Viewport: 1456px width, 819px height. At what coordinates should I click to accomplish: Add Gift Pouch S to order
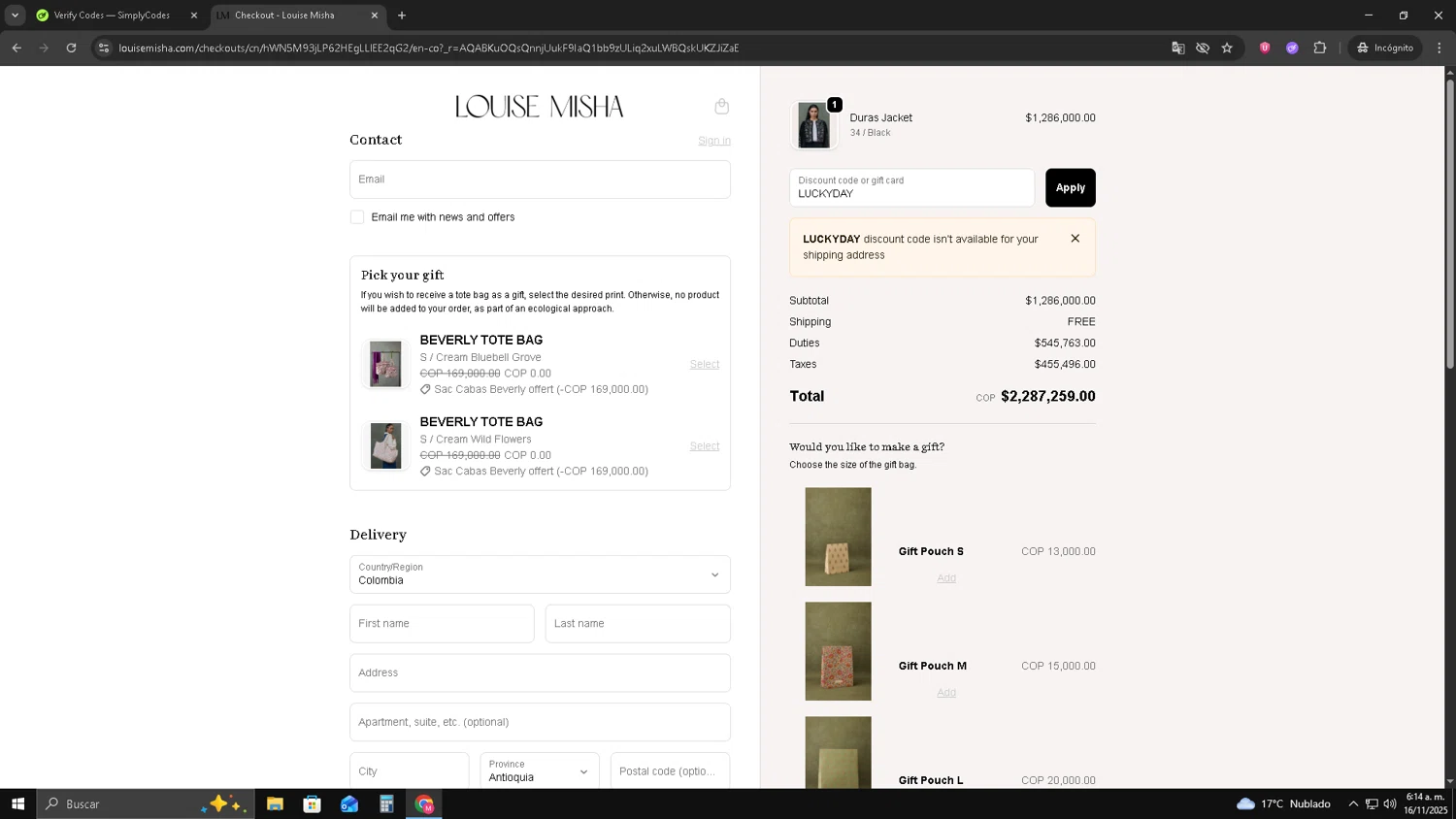[x=946, y=578]
